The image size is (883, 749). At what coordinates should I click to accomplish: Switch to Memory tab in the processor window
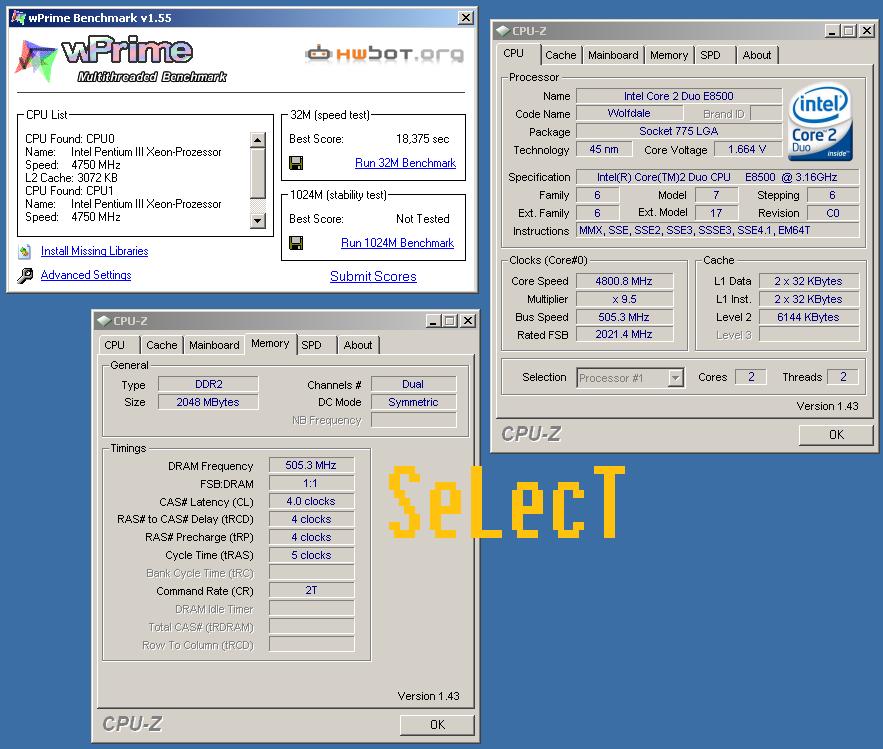coord(669,55)
